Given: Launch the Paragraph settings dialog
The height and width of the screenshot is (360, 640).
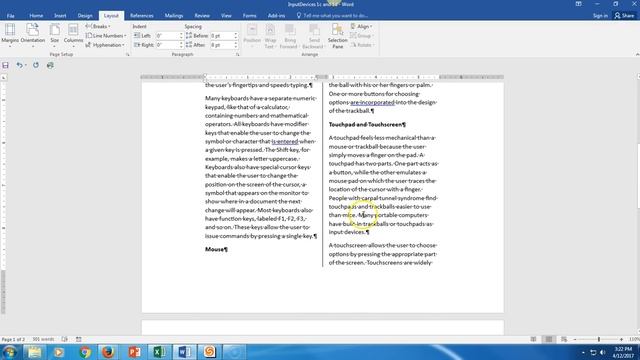Looking at the screenshot, I should tap(238, 54).
